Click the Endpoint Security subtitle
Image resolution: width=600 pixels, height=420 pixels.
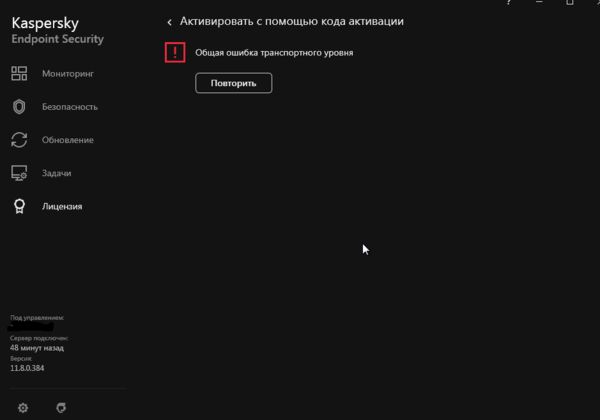click(57, 39)
